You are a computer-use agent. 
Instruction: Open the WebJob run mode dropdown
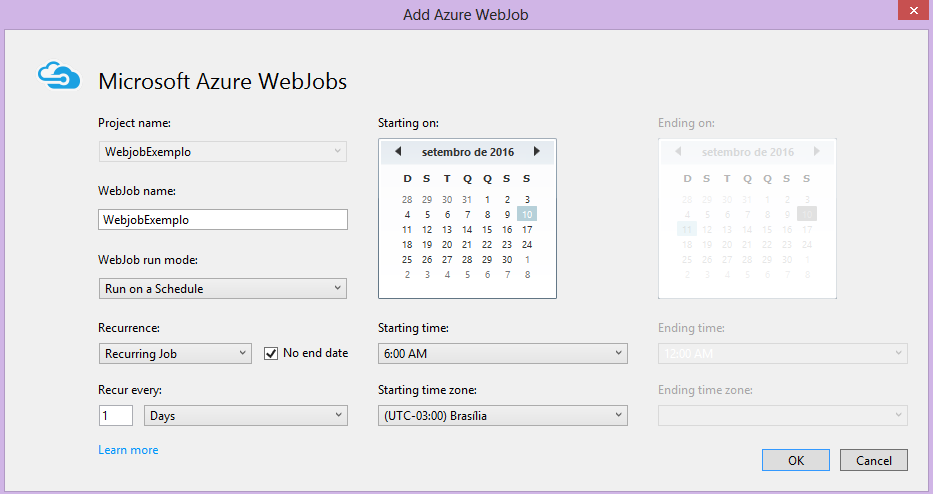pos(223,289)
